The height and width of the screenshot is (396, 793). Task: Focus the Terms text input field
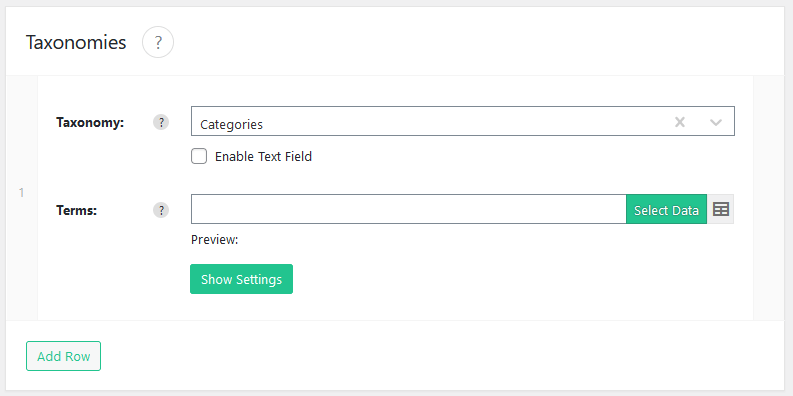409,209
